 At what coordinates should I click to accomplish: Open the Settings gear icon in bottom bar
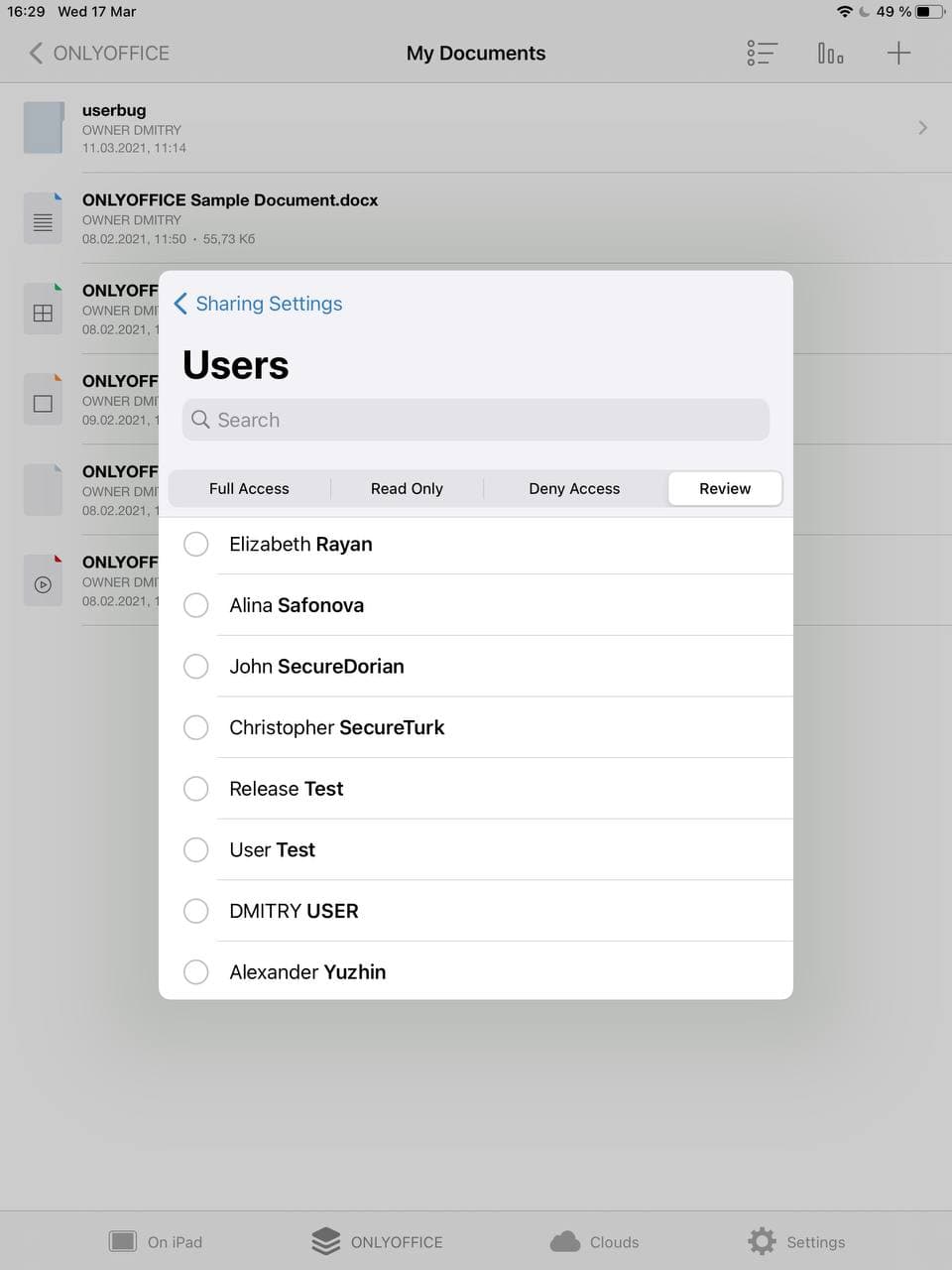pos(762,1240)
